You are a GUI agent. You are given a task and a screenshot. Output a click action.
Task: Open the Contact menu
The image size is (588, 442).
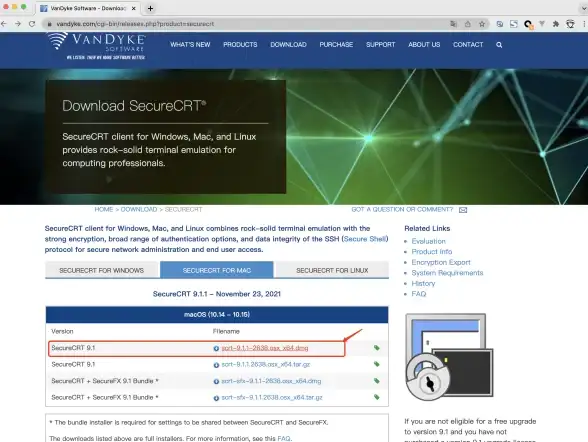pyautogui.click(x=468, y=45)
